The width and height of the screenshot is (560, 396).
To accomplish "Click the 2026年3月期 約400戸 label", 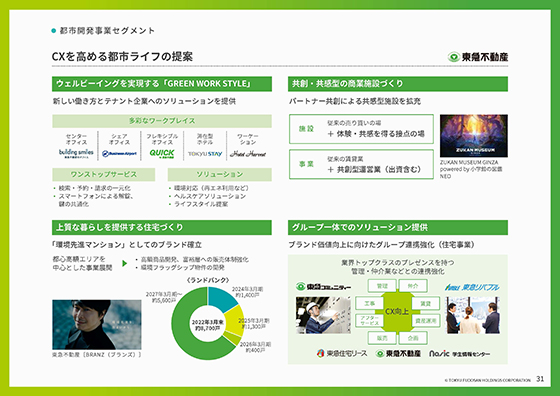I will pyautogui.click(x=255, y=347).
